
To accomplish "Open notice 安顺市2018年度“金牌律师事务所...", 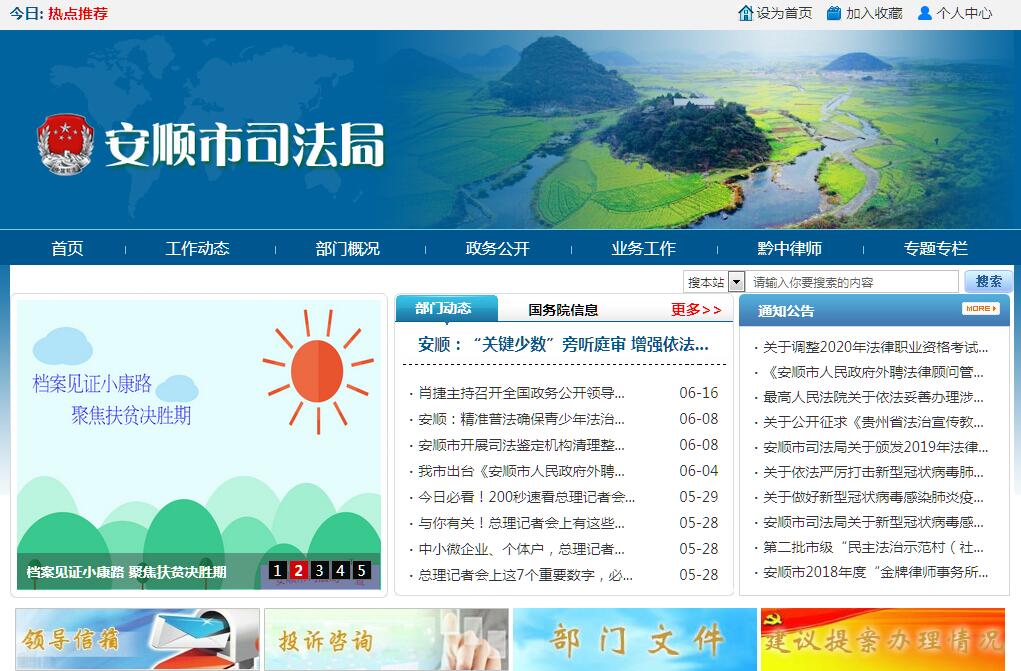I will [x=875, y=573].
